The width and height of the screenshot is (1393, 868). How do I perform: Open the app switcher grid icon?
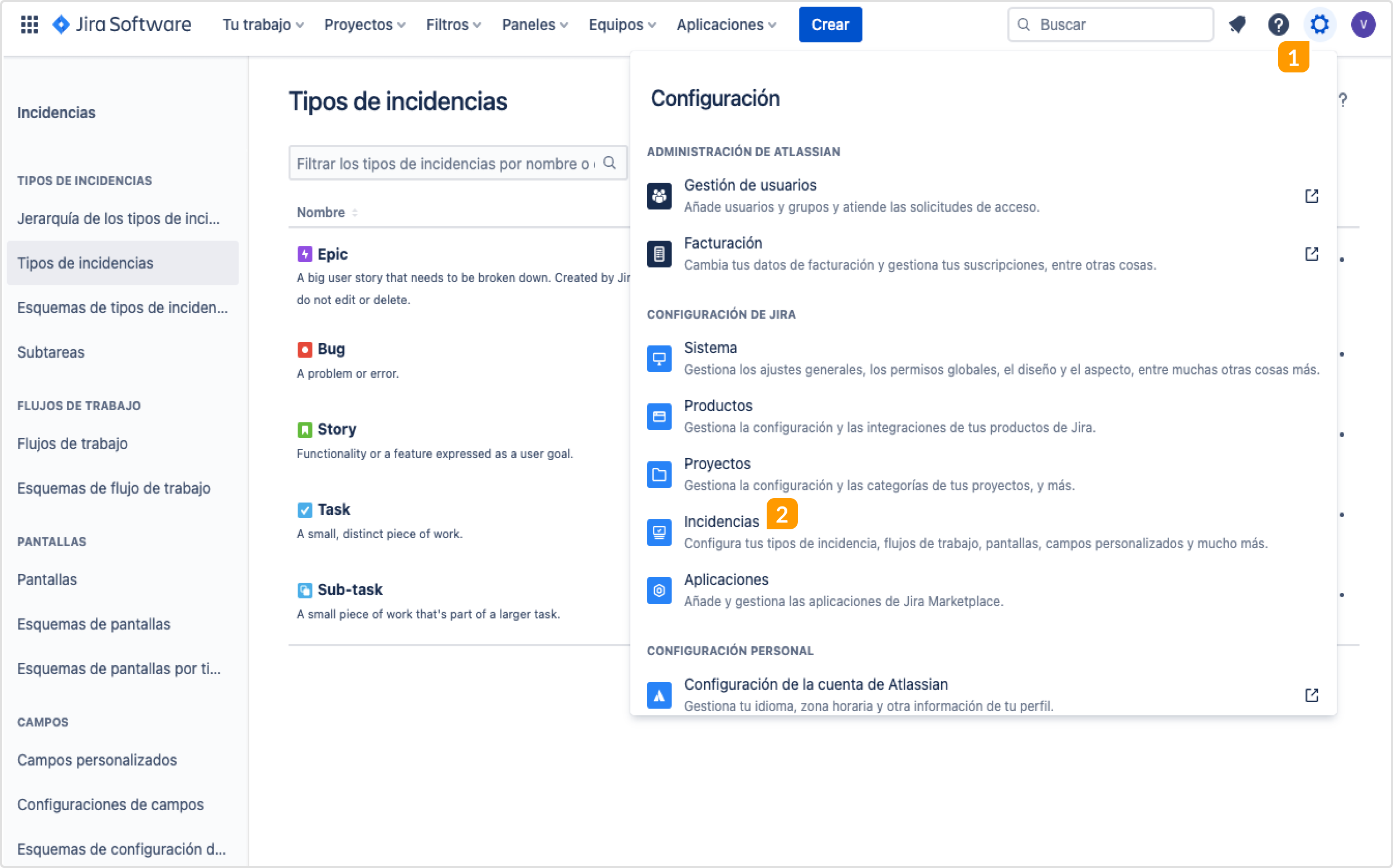coord(30,24)
